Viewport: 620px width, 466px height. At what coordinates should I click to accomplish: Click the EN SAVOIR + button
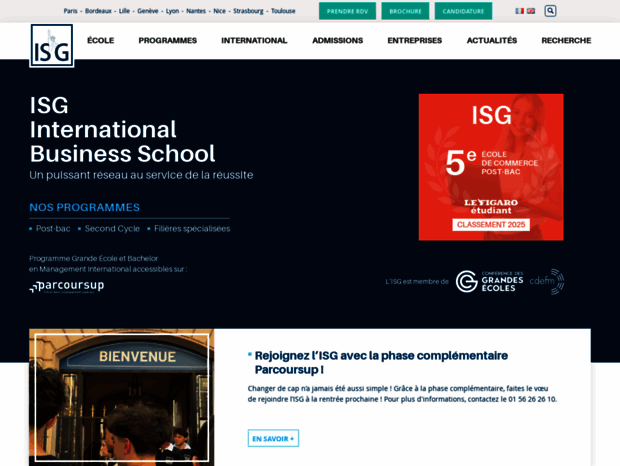(273, 438)
